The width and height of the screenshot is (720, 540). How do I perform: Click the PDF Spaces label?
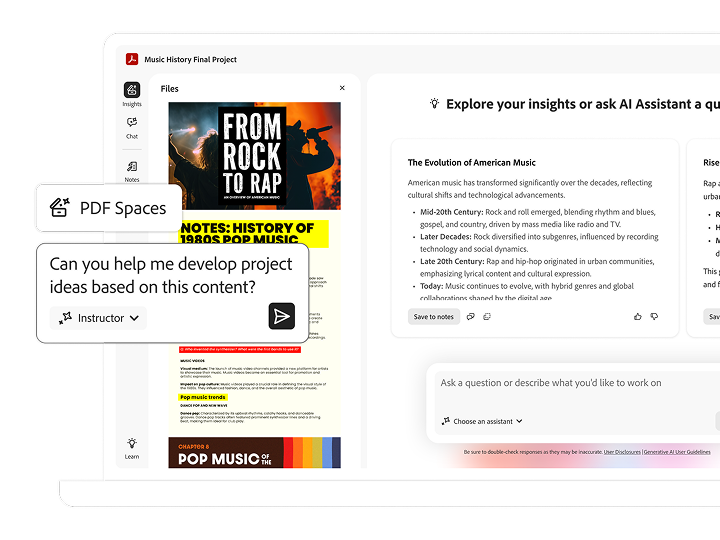click(123, 208)
